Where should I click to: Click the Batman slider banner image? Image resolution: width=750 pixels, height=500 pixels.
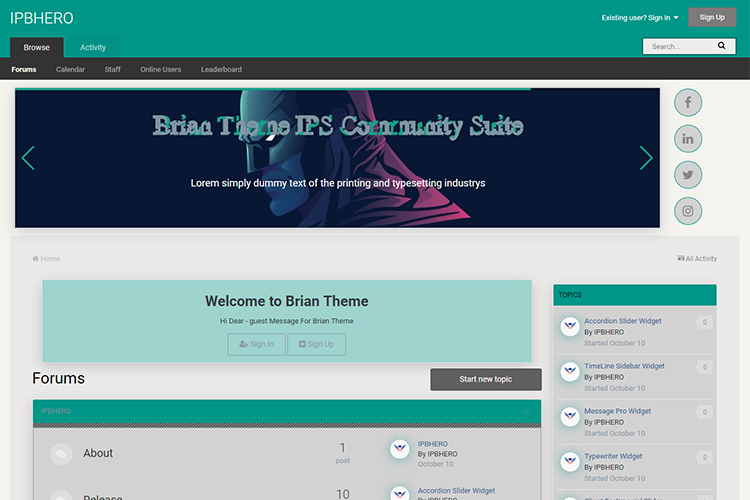pos(337,158)
